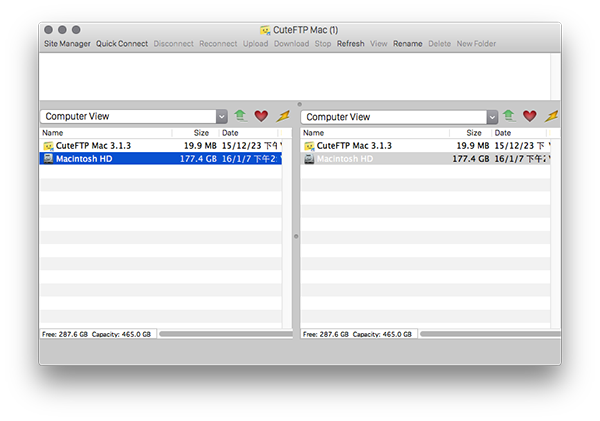
Task: Refresh the file listing
Action: 351,44
